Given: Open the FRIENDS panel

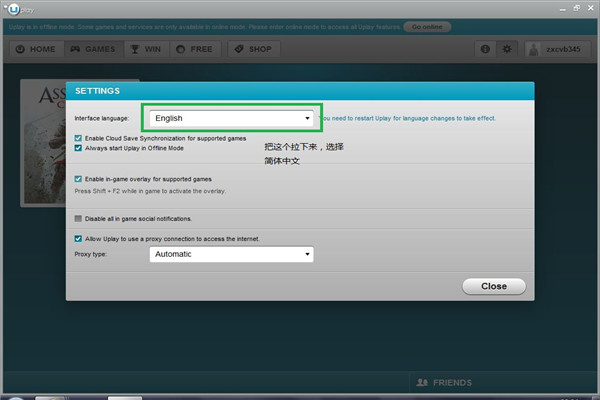Looking at the screenshot, I should (445, 382).
